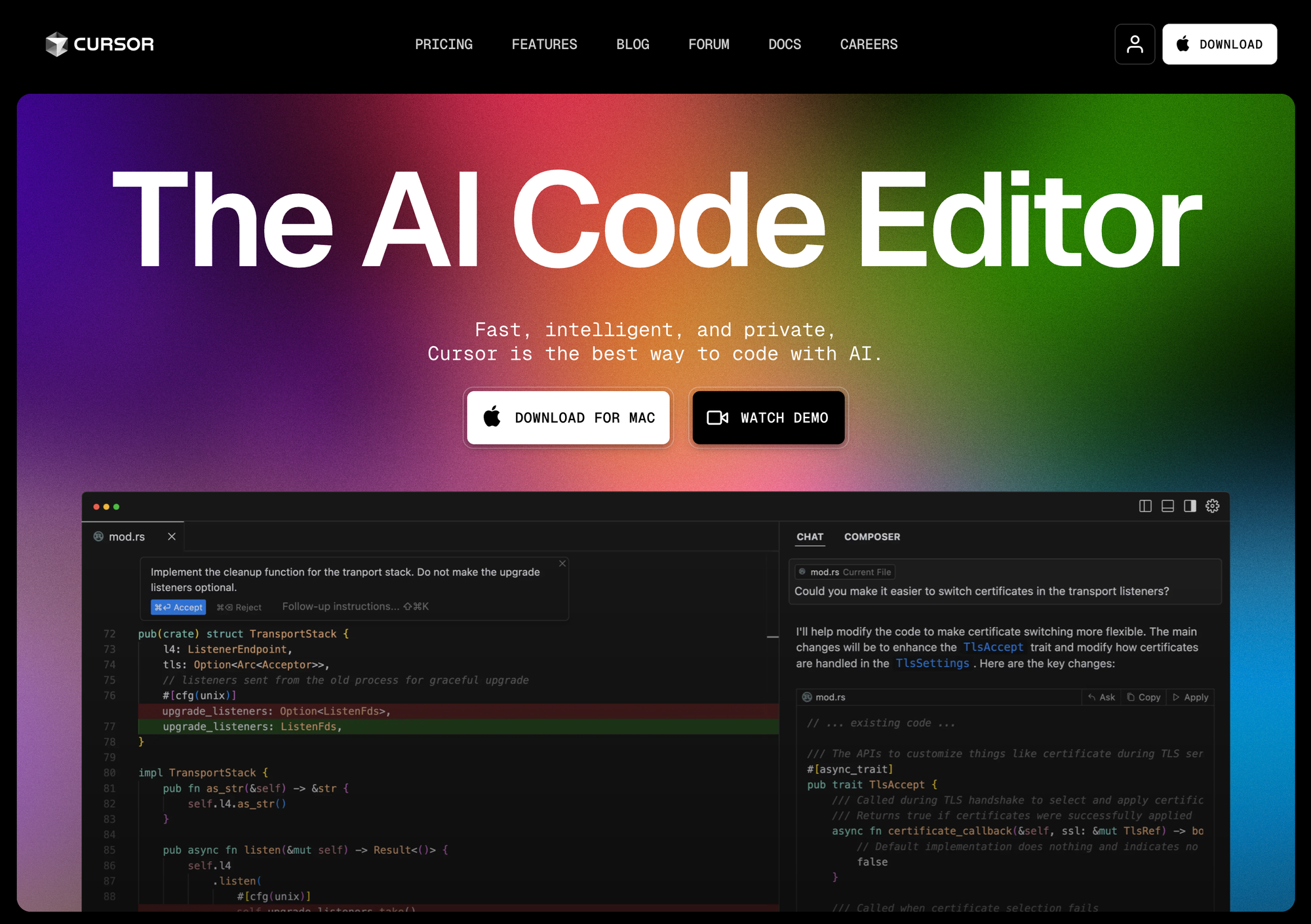
Task: Select the Chat tab
Action: coord(810,537)
